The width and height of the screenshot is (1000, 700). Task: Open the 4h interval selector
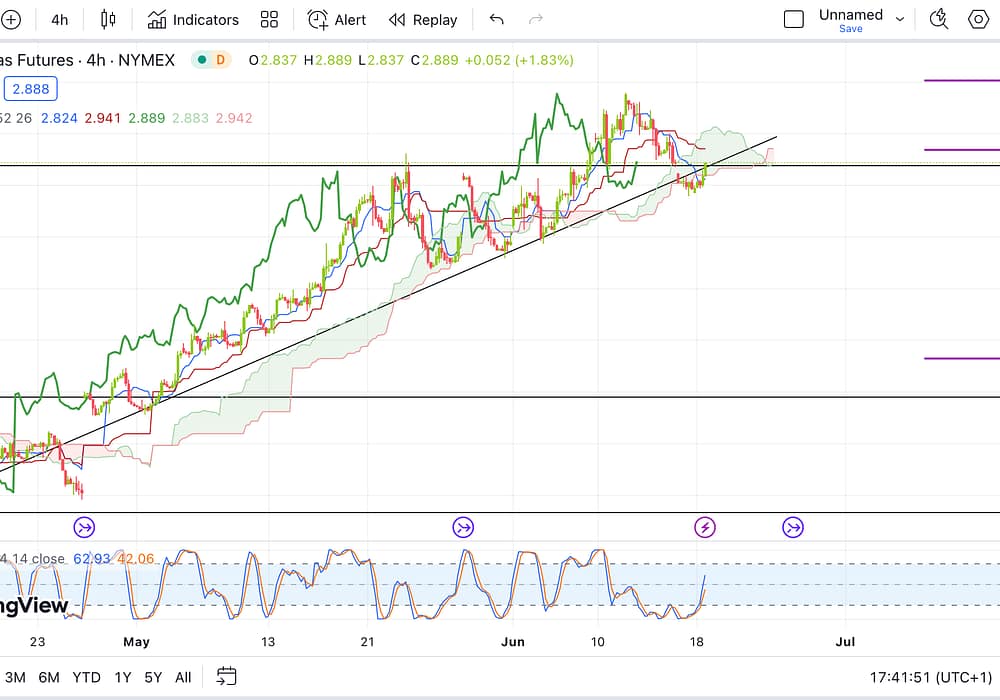[x=60, y=19]
